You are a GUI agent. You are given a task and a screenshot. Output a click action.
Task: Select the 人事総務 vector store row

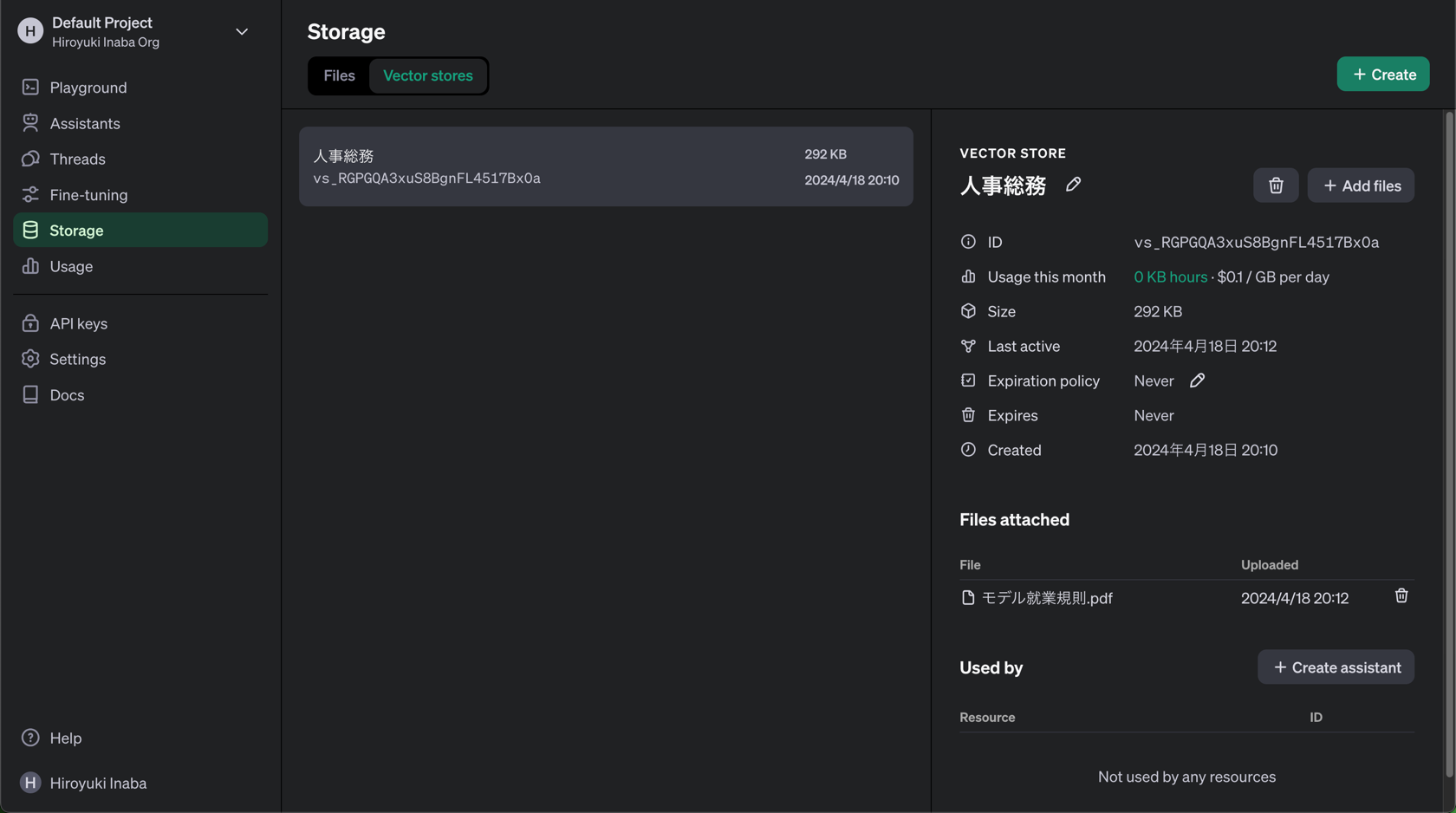606,166
